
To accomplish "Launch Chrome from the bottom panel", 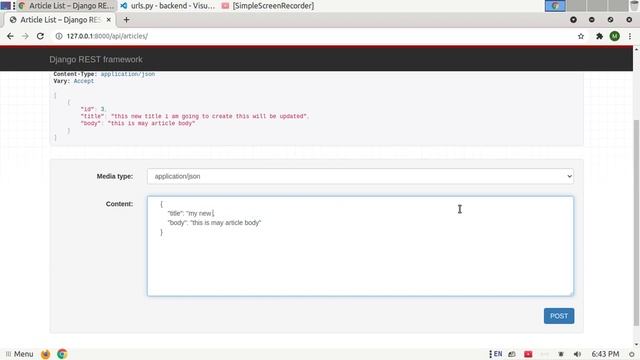I will [x=62, y=354].
